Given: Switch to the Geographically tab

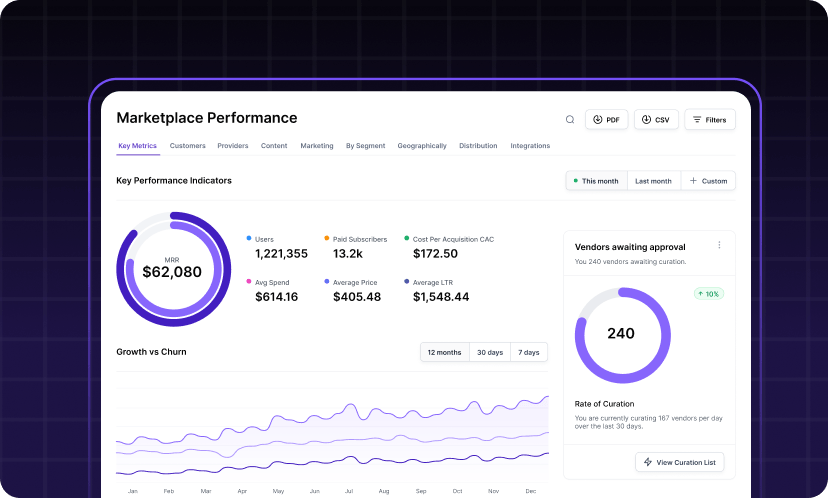Looking at the screenshot, I should (422, 146).
